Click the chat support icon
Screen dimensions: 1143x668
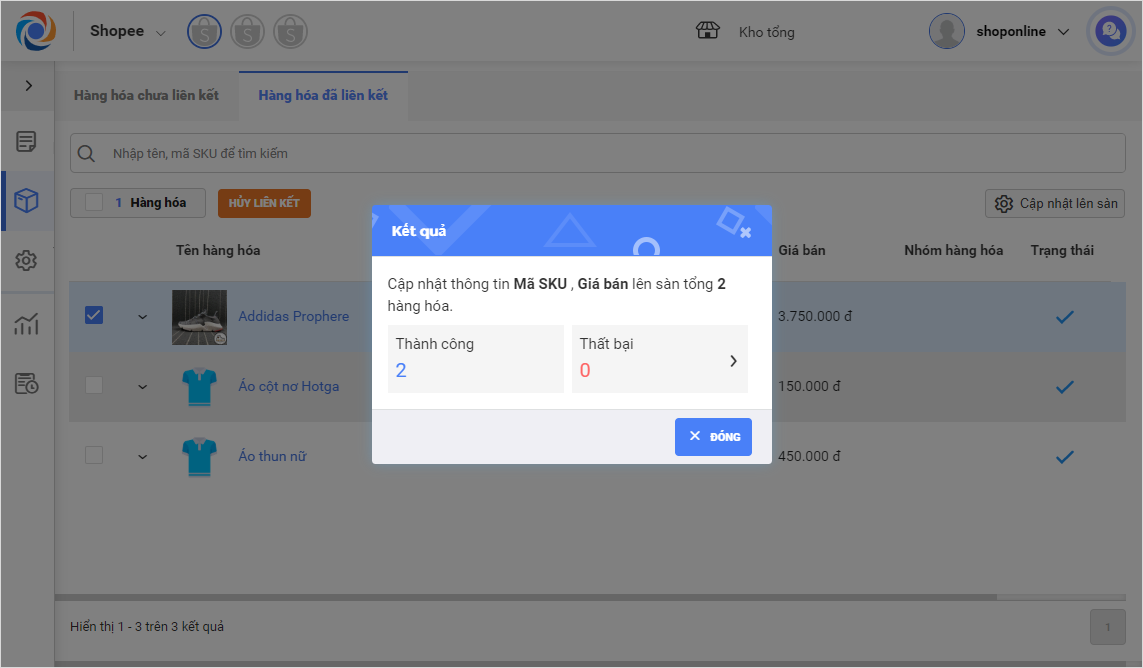point(1109,31)
